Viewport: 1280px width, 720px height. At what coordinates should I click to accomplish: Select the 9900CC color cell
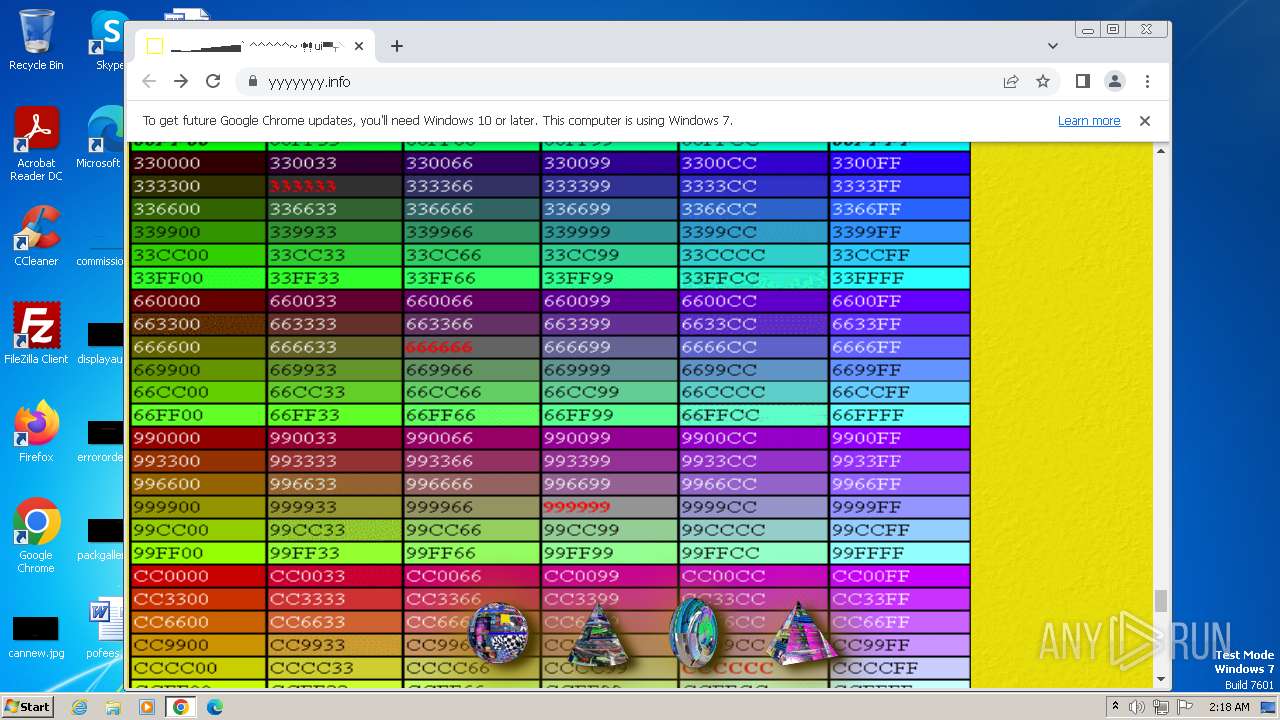[x=753, y=438]
